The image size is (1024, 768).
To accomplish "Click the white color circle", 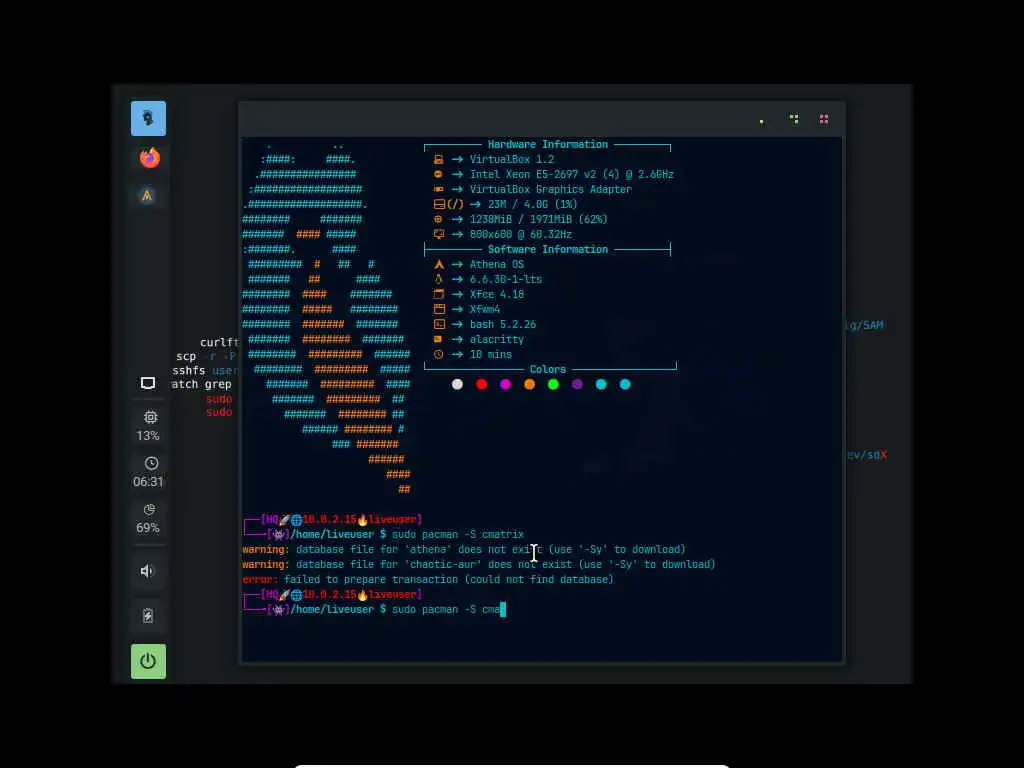I will (457, 384).
